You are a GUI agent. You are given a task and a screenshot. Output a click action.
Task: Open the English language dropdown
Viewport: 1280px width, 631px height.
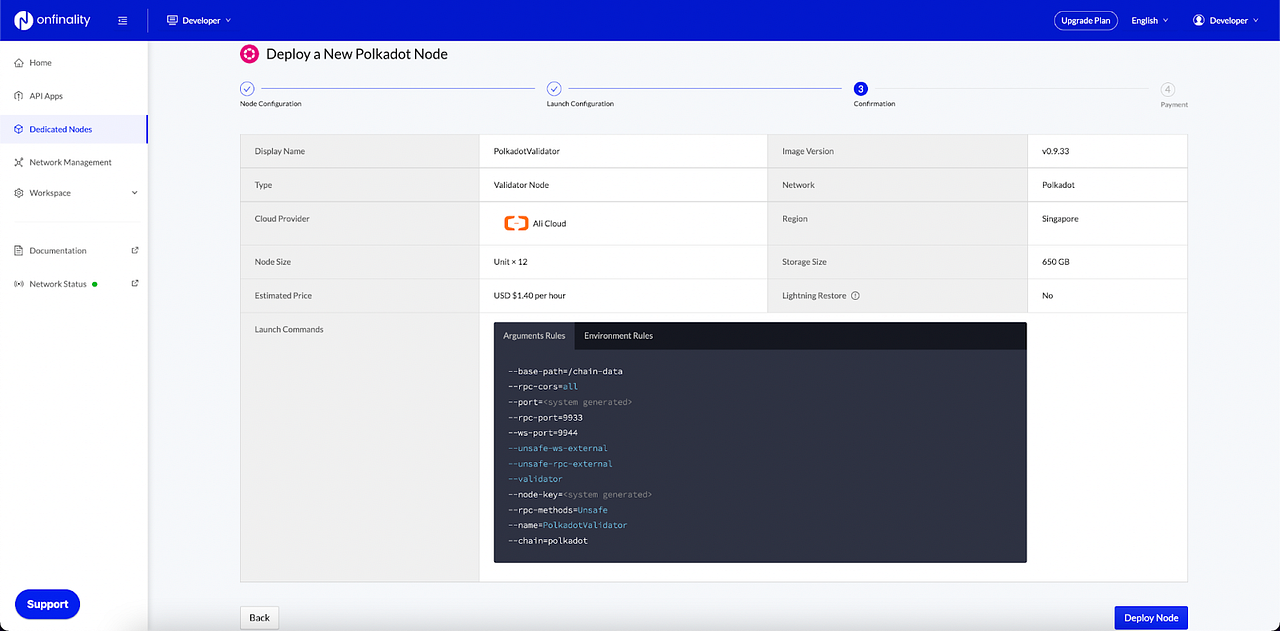pyautogui.click(x=1149, y=20)
